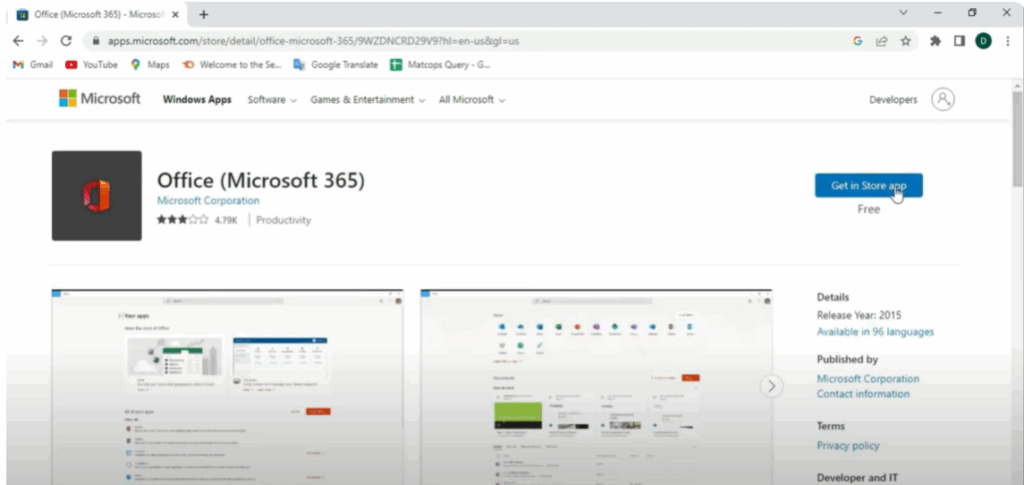
Task: Open second Office screenshot thumbnail
Action: pyautogui.click(x=596, y=387)
